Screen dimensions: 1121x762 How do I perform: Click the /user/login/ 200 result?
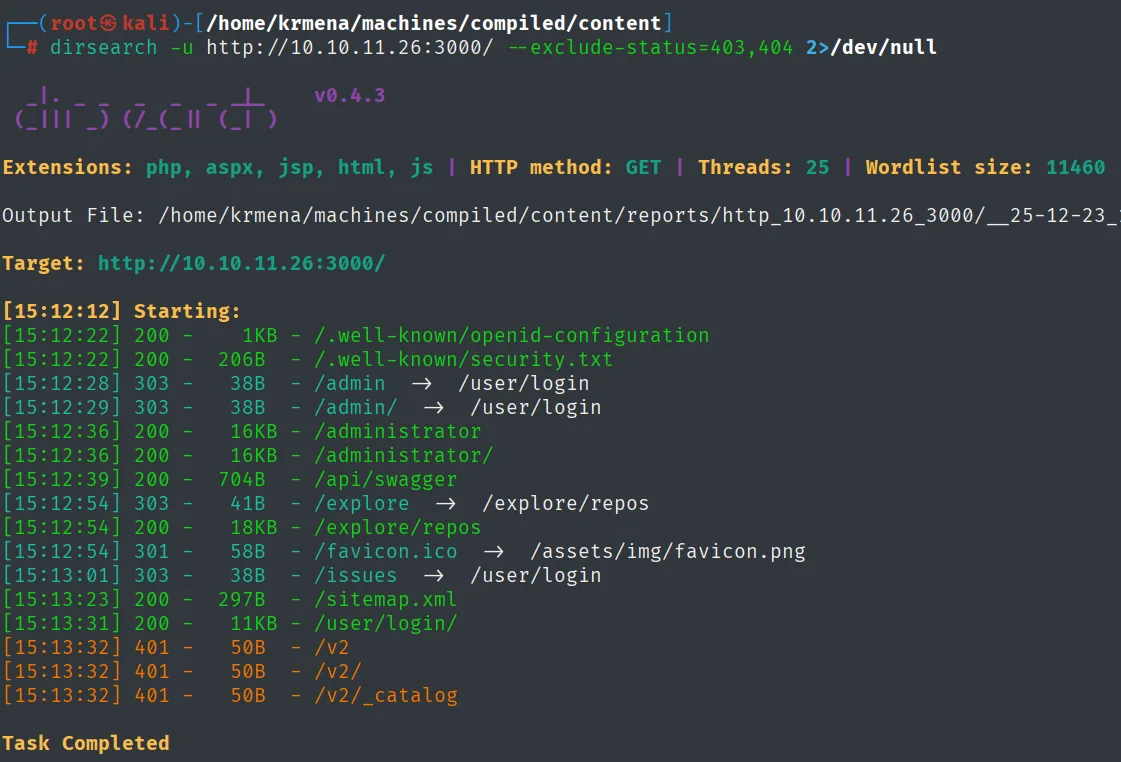click(x=385, y=623)
